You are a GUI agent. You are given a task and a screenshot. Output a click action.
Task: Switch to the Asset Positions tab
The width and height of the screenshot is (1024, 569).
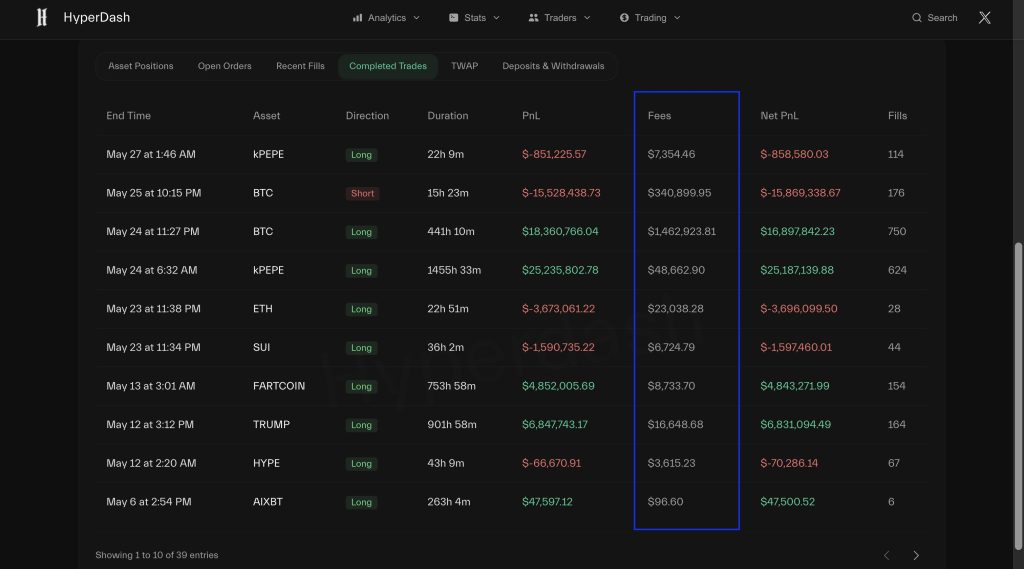tap(140, 66)
